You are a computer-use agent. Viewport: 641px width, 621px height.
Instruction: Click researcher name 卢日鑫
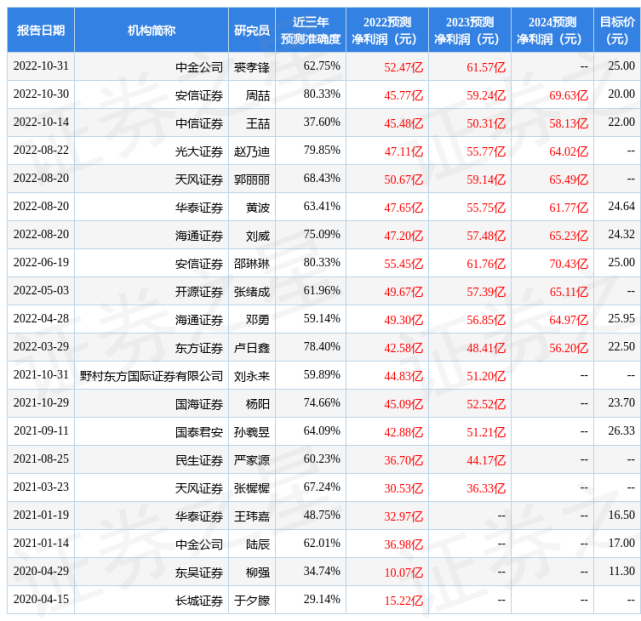tap(252, 348)
